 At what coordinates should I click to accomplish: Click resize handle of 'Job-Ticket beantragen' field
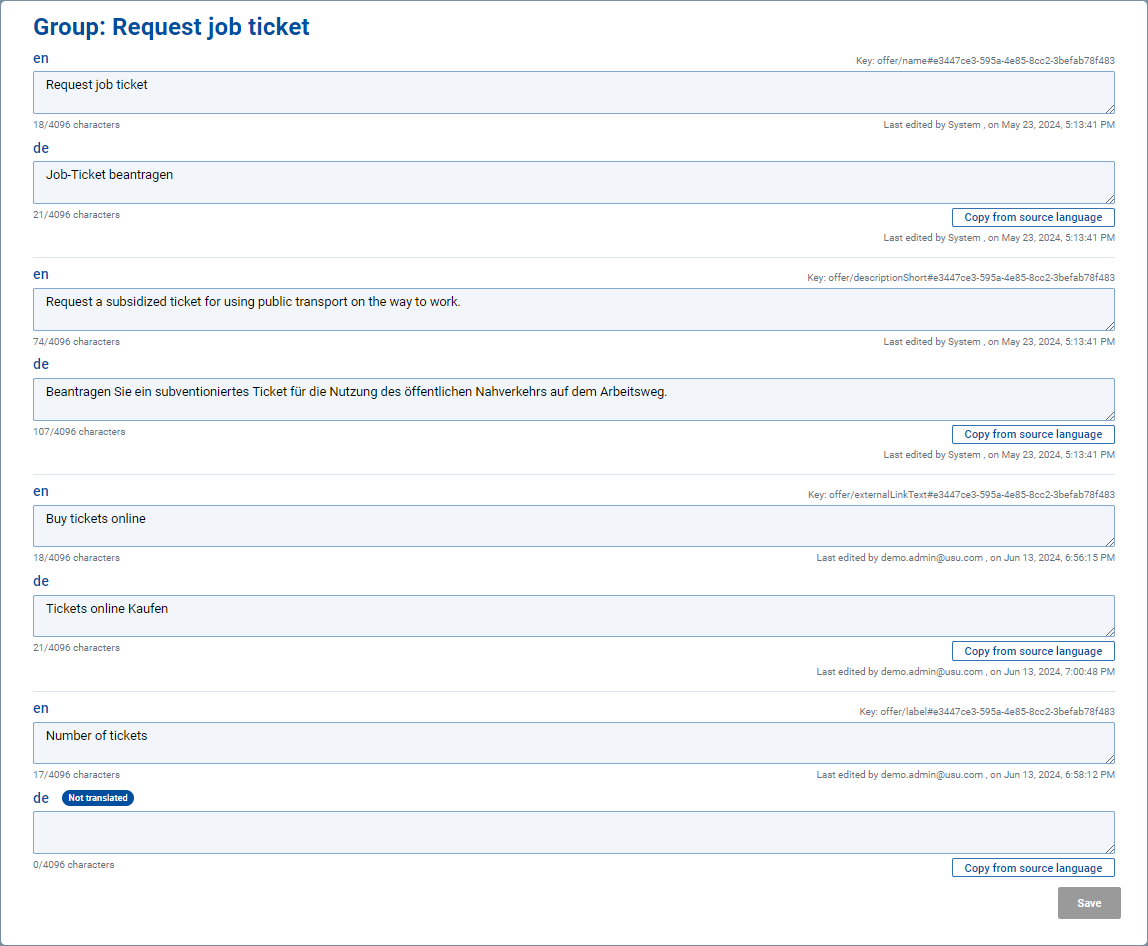point(1109,198)
